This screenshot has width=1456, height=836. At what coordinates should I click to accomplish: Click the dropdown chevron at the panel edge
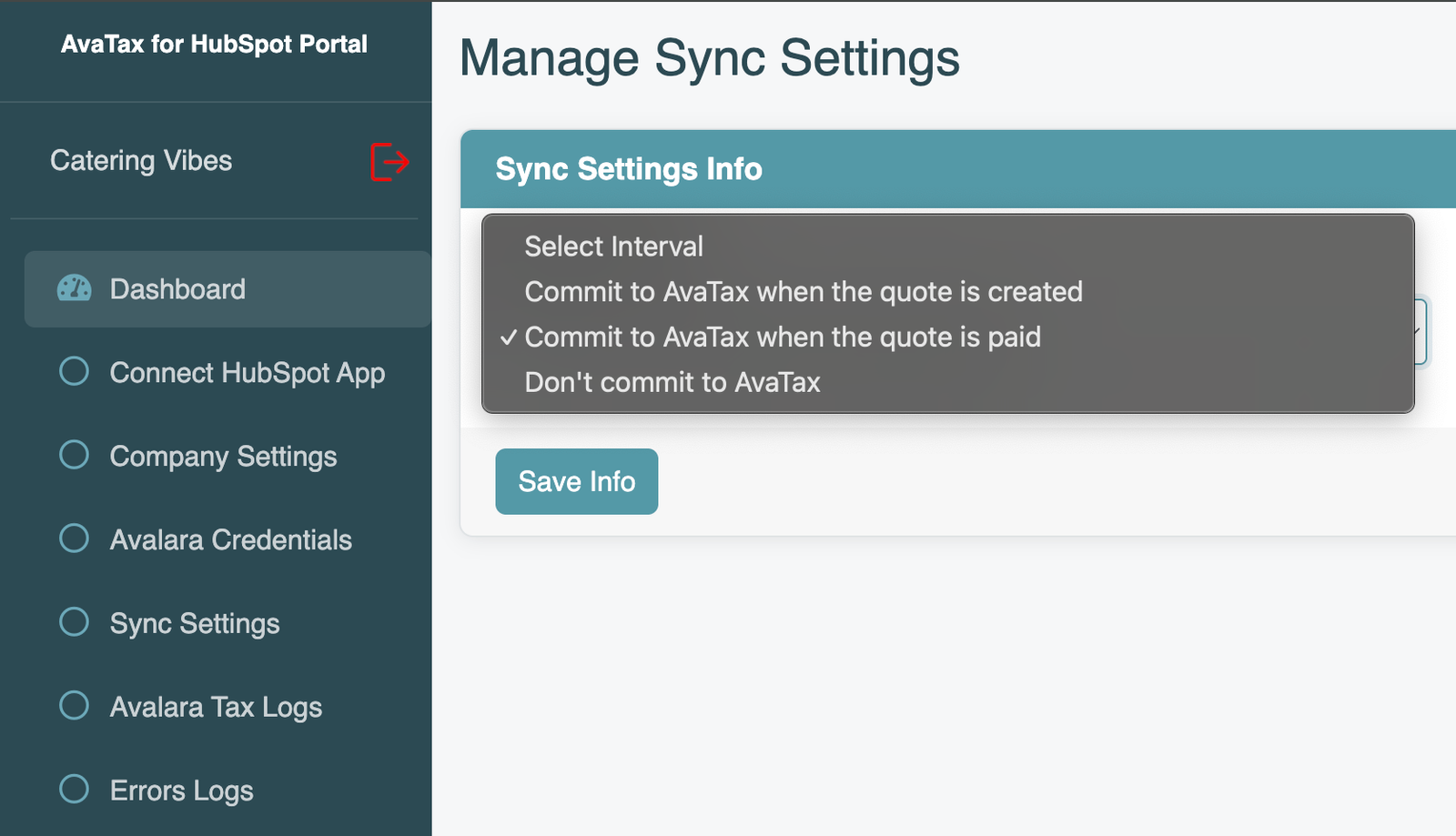point(1420,332)
